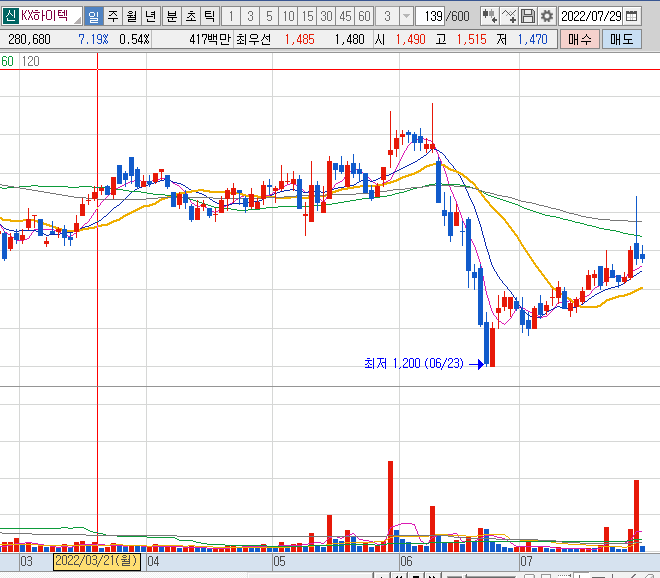Click the high price 1,515

(x=471, y=40)
